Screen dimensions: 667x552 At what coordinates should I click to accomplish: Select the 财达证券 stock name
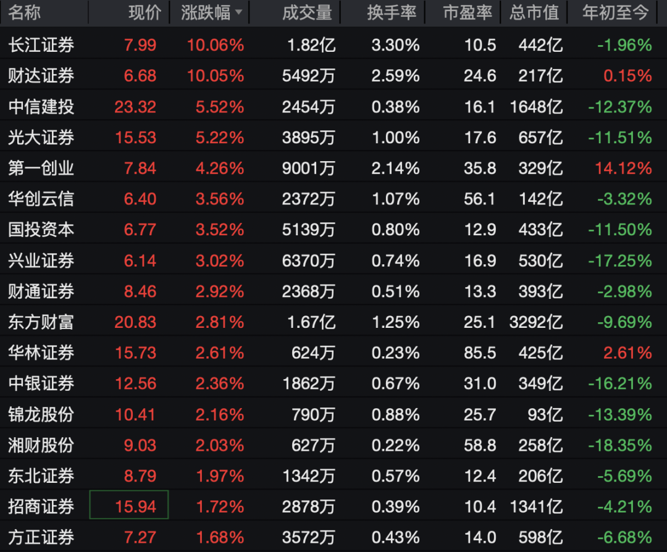(x=41, y=75)
